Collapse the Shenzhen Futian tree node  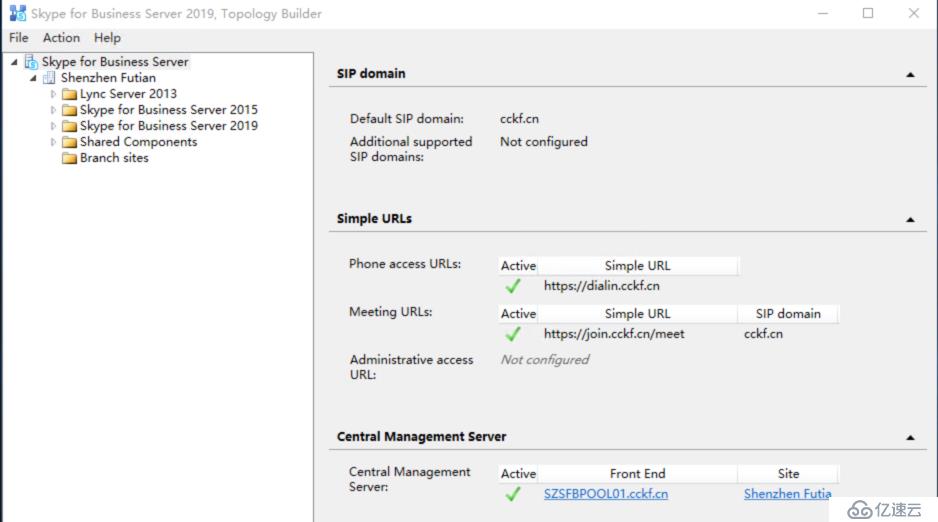point(34,78)
